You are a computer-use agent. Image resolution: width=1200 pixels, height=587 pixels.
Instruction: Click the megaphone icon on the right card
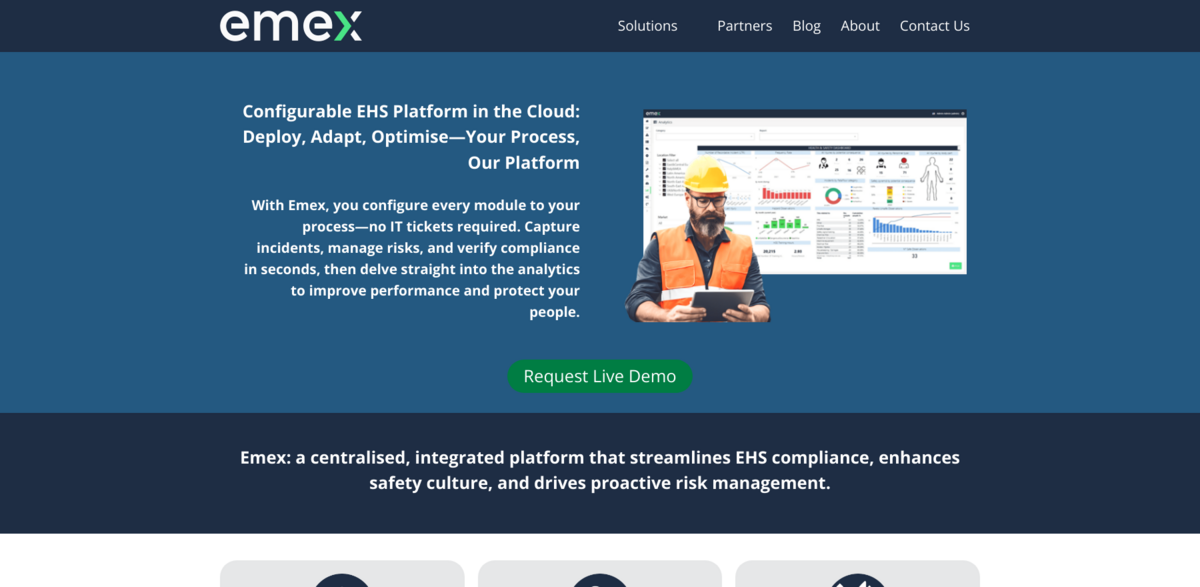click(x=856, y=581)
